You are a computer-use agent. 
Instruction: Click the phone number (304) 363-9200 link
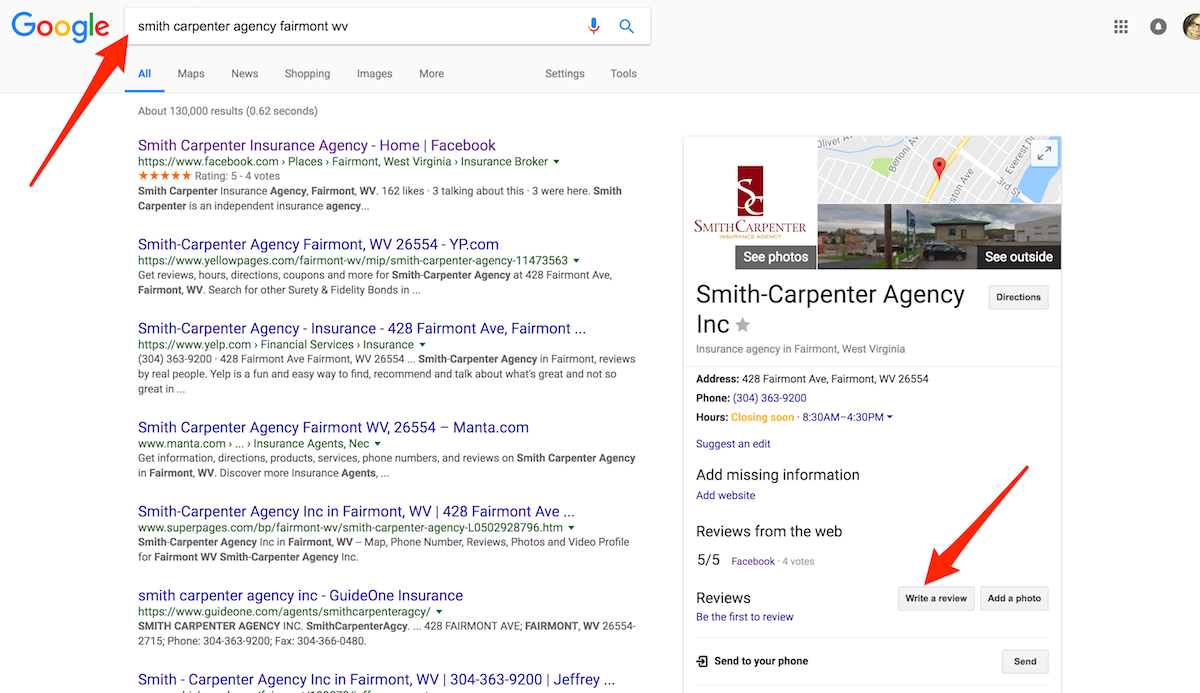click(769, 398)
